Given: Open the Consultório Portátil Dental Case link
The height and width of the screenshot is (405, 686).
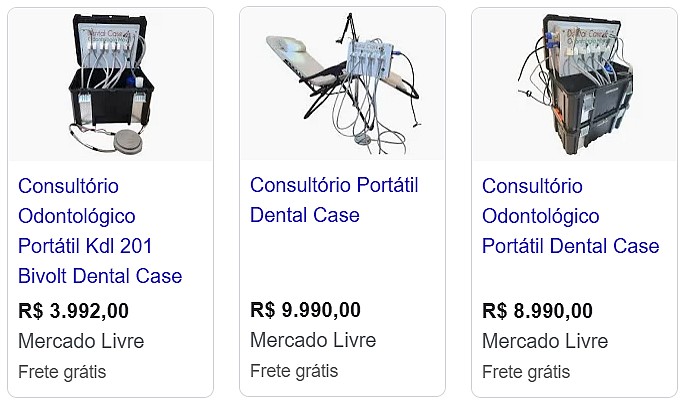Looking at the screenshot, I should click(x=334, y=200).
